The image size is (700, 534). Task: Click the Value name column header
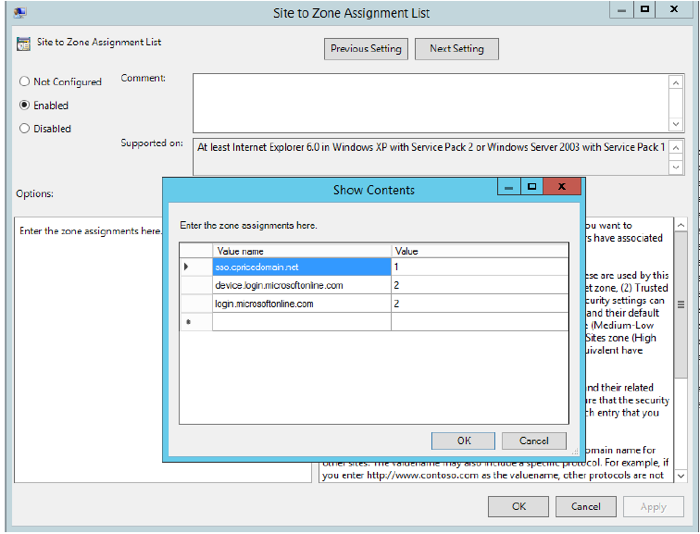click(301, 251)
